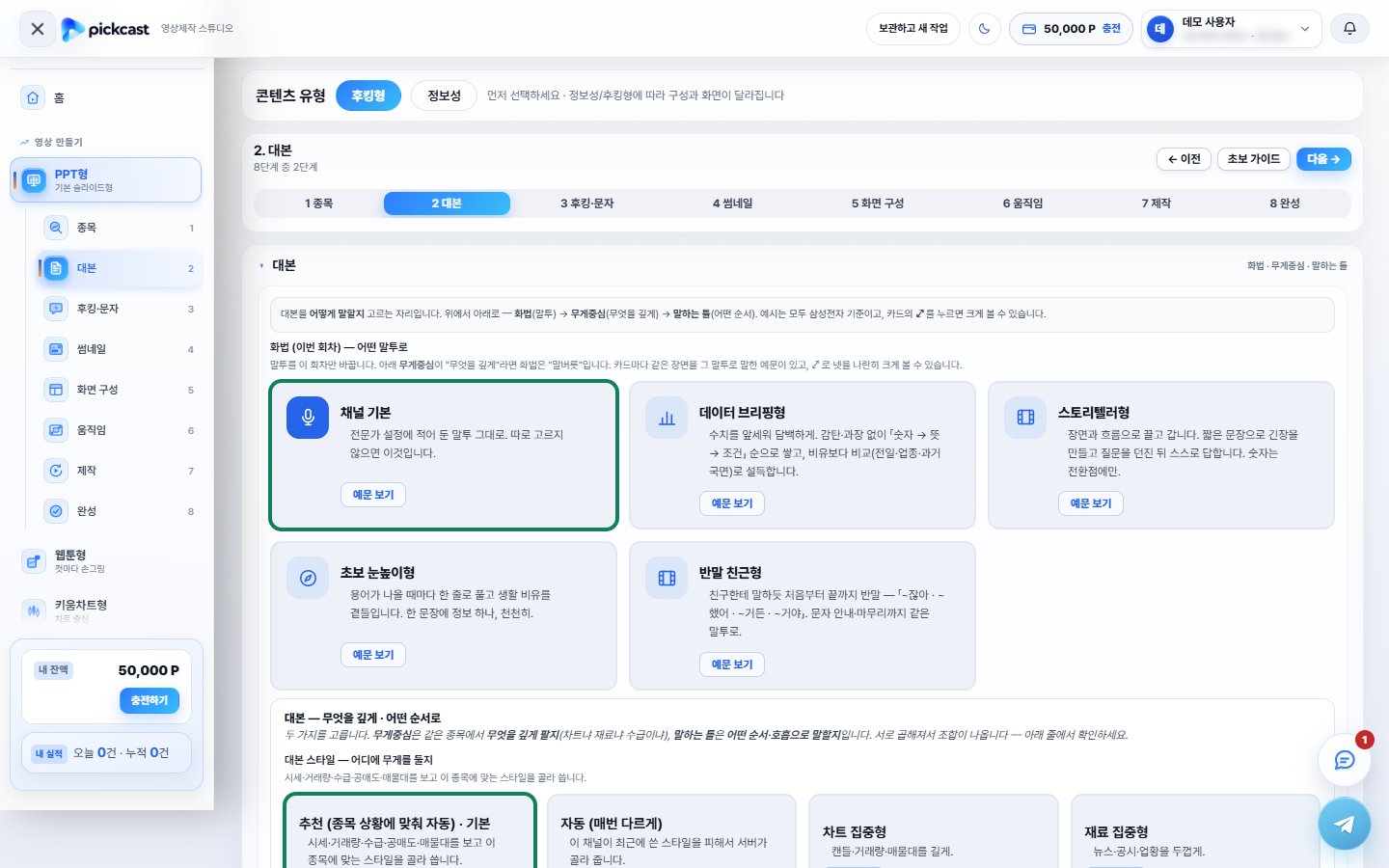Open chat support bubble icon
Screen dimensions: 1389x868
[1345, 760]
